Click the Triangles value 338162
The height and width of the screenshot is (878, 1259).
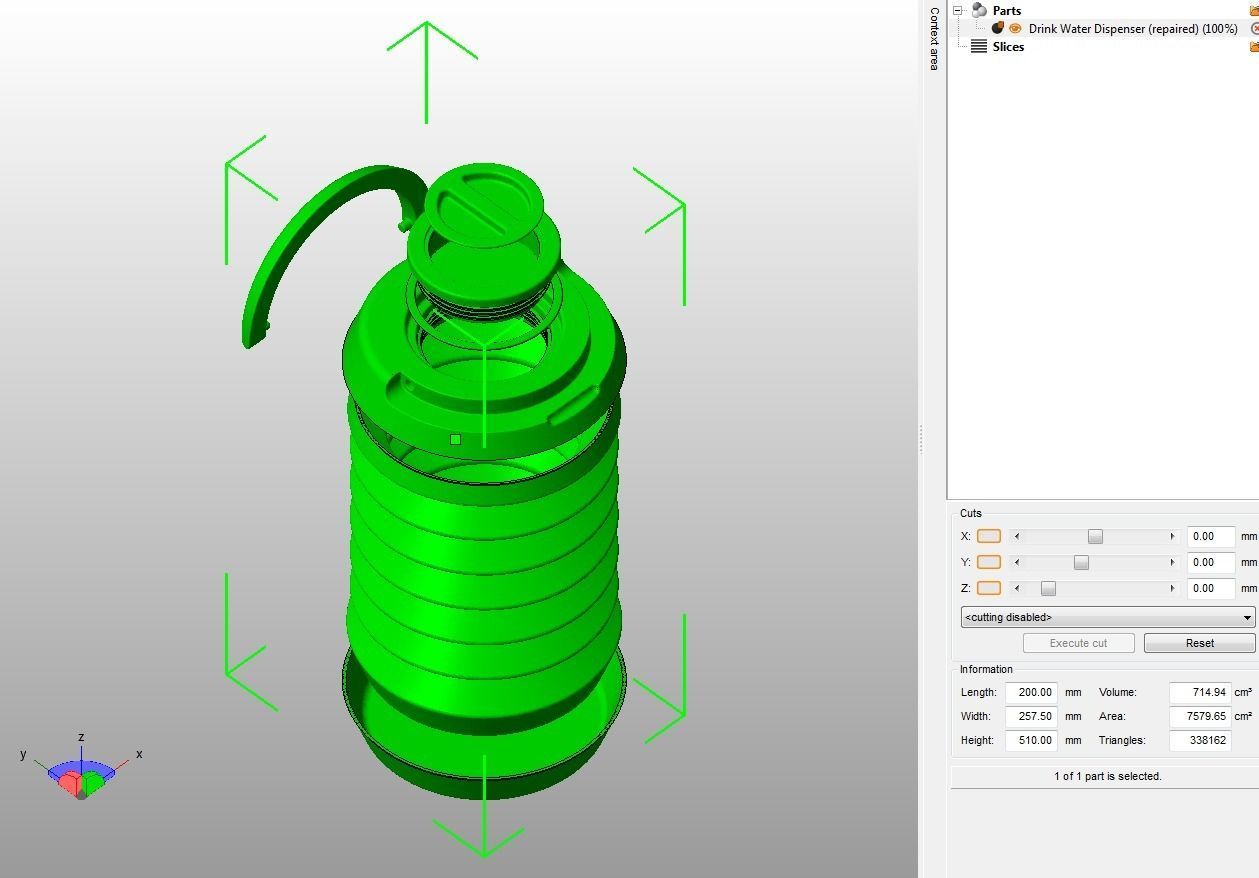1200,740
